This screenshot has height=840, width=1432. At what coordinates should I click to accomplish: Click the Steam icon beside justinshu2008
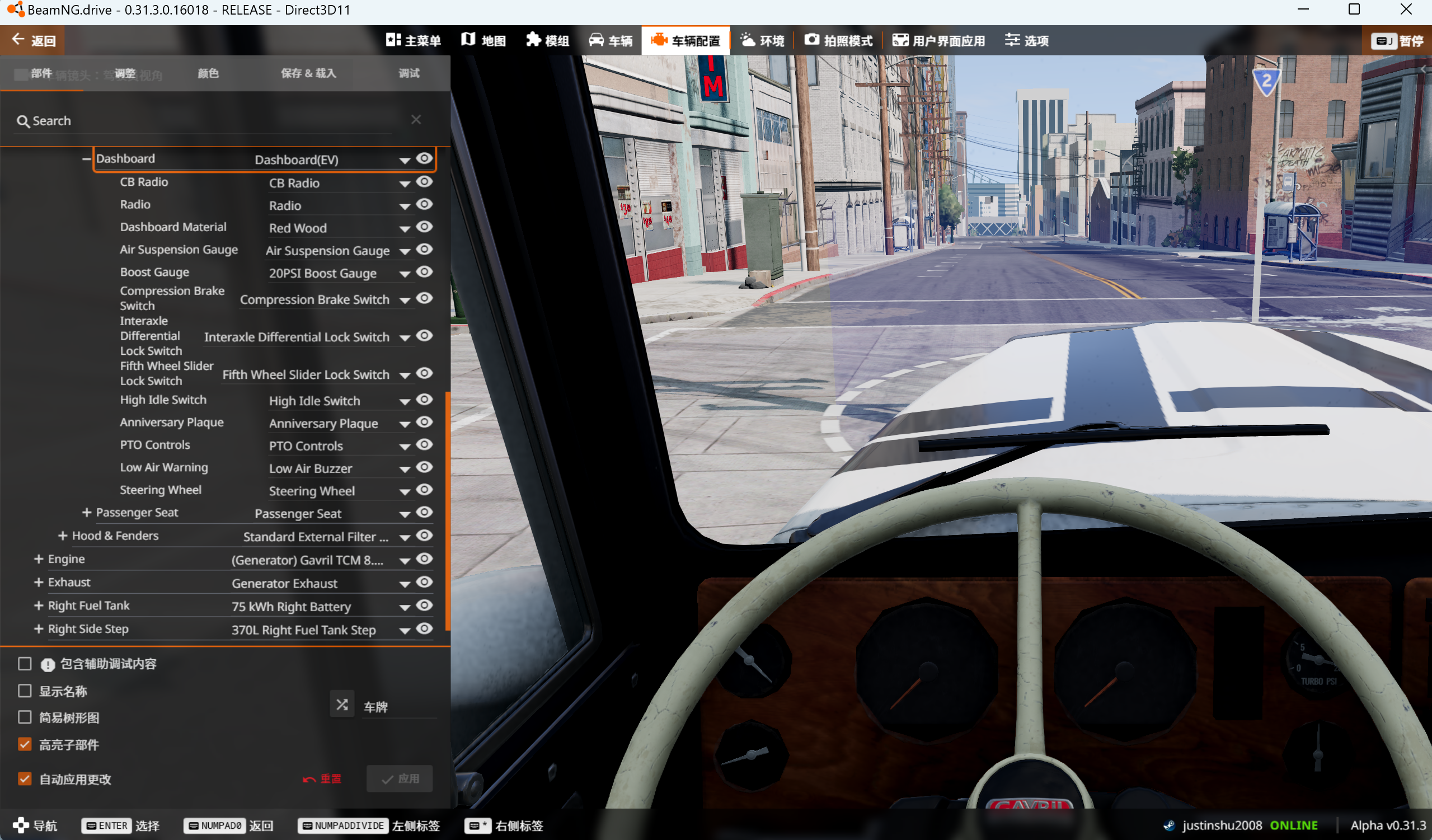pyautogui.click(x=1169, y=826)
